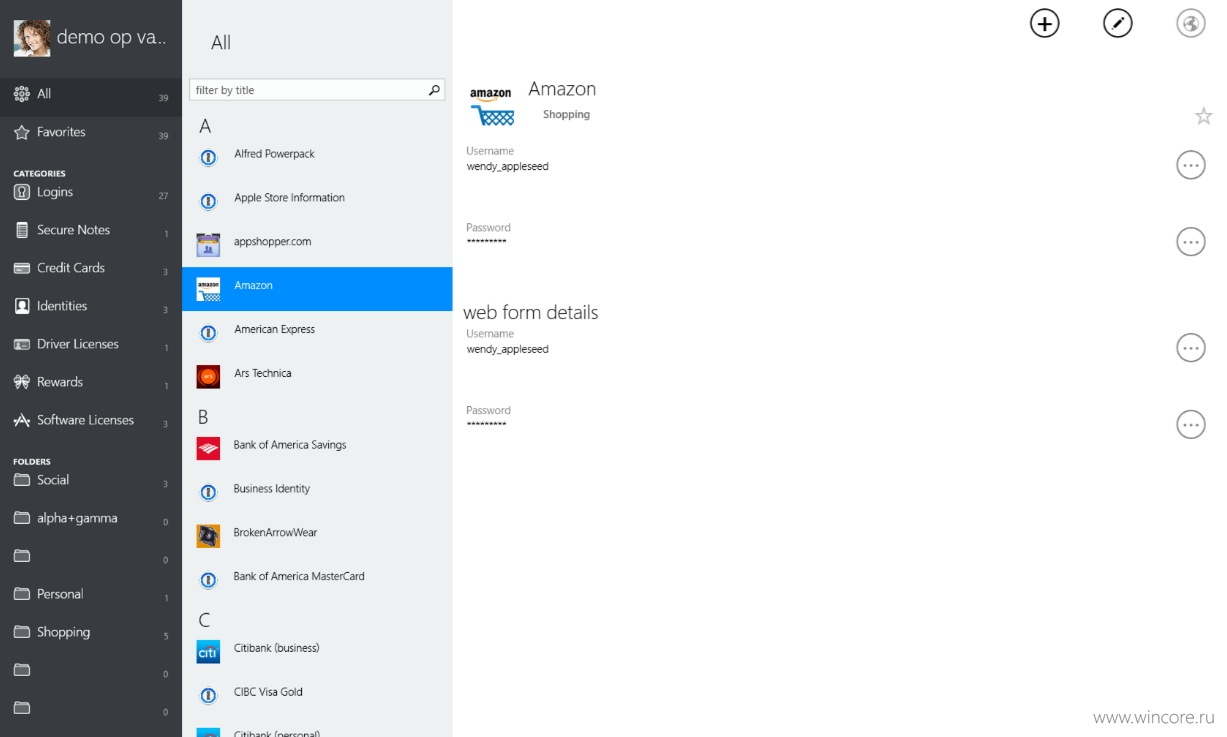Click the Business Identity keyhole icon
Viewport: 1227px width, 737px height.
click(208, 492)
